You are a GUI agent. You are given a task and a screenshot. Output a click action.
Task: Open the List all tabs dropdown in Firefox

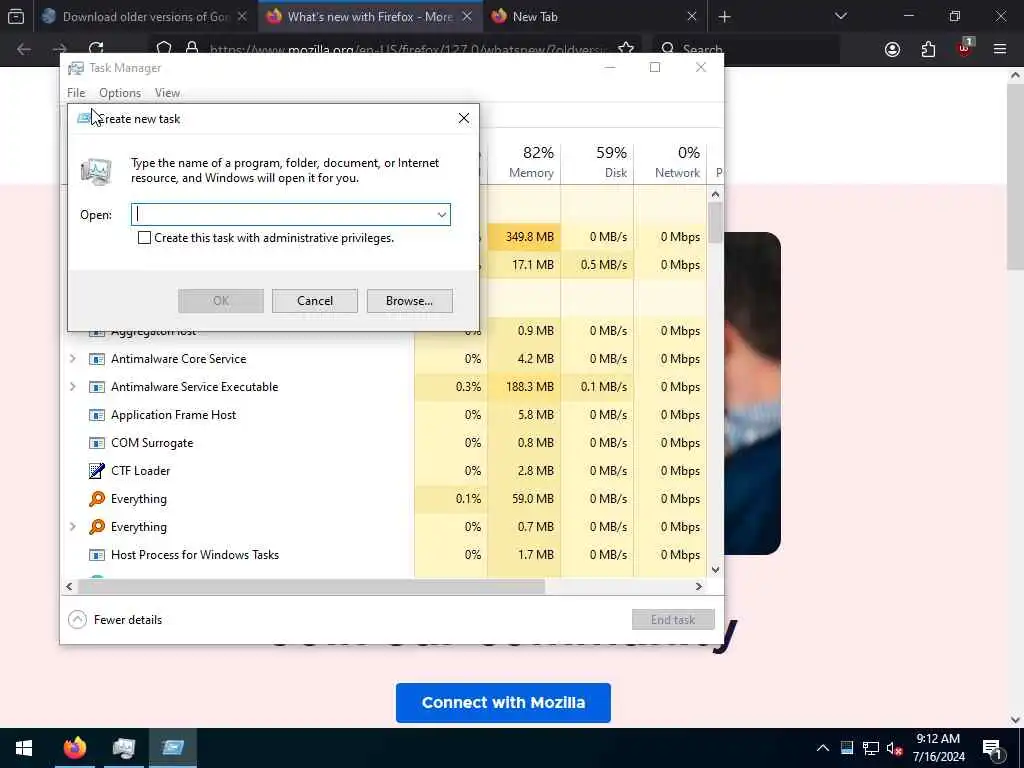coord(840,16)
